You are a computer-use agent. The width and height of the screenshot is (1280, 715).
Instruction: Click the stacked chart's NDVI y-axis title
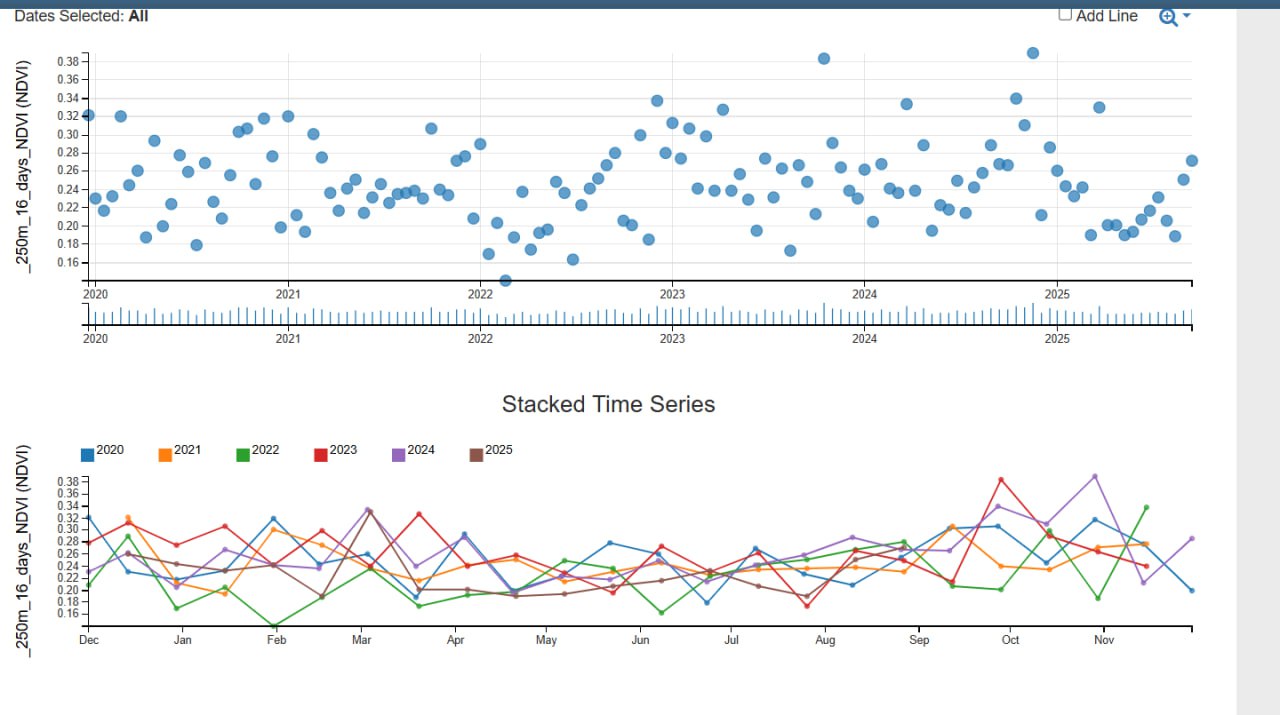[23, 551]
